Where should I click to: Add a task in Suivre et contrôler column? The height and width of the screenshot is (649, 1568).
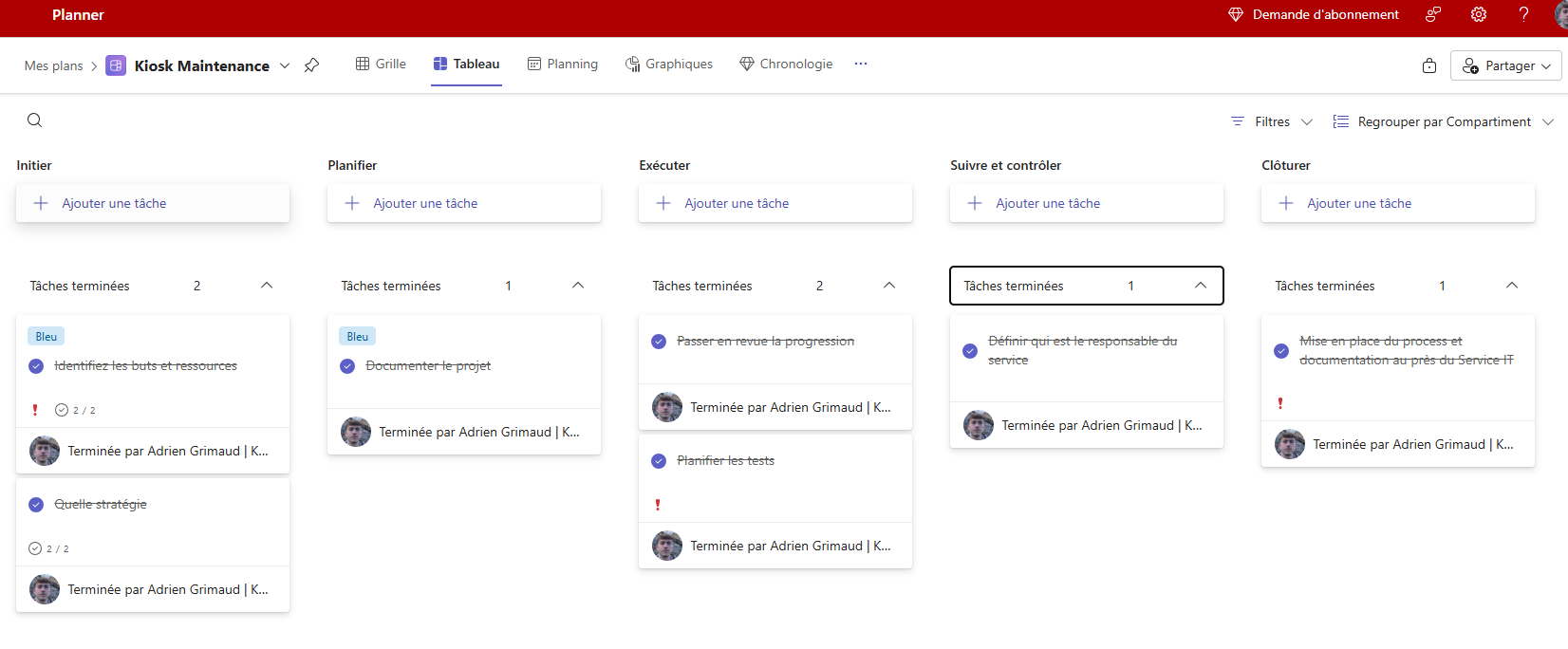pyautogui.click(x=1087, y=203)
